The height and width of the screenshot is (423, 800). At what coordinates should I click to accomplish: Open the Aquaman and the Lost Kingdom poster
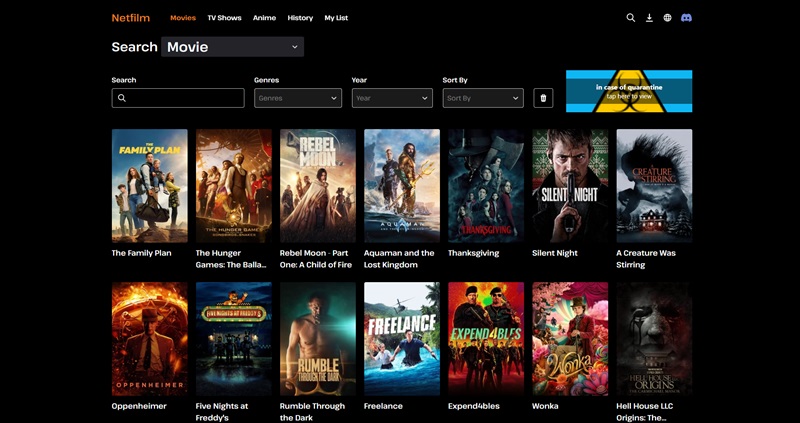tap(402, 186)
